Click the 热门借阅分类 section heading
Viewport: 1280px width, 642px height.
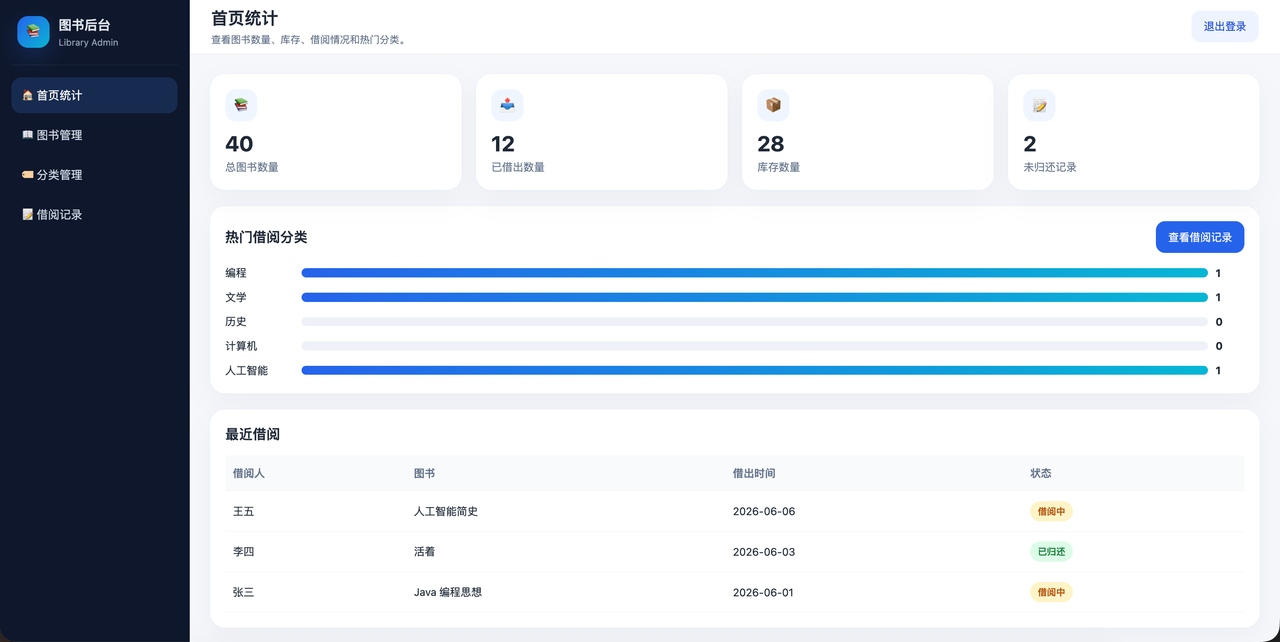pos(266,237)
